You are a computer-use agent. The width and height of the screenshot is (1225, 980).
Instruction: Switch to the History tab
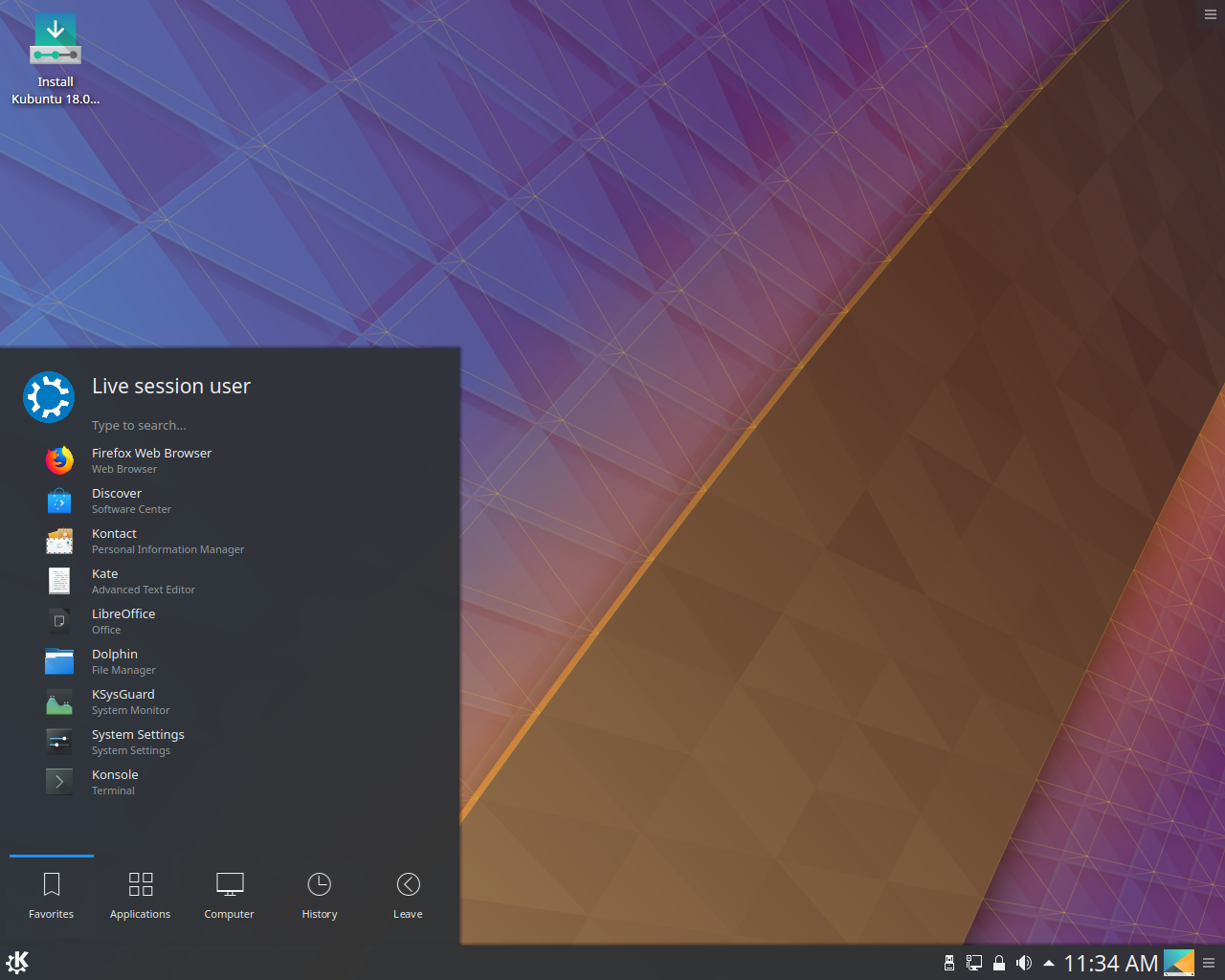tap(320, 897)
